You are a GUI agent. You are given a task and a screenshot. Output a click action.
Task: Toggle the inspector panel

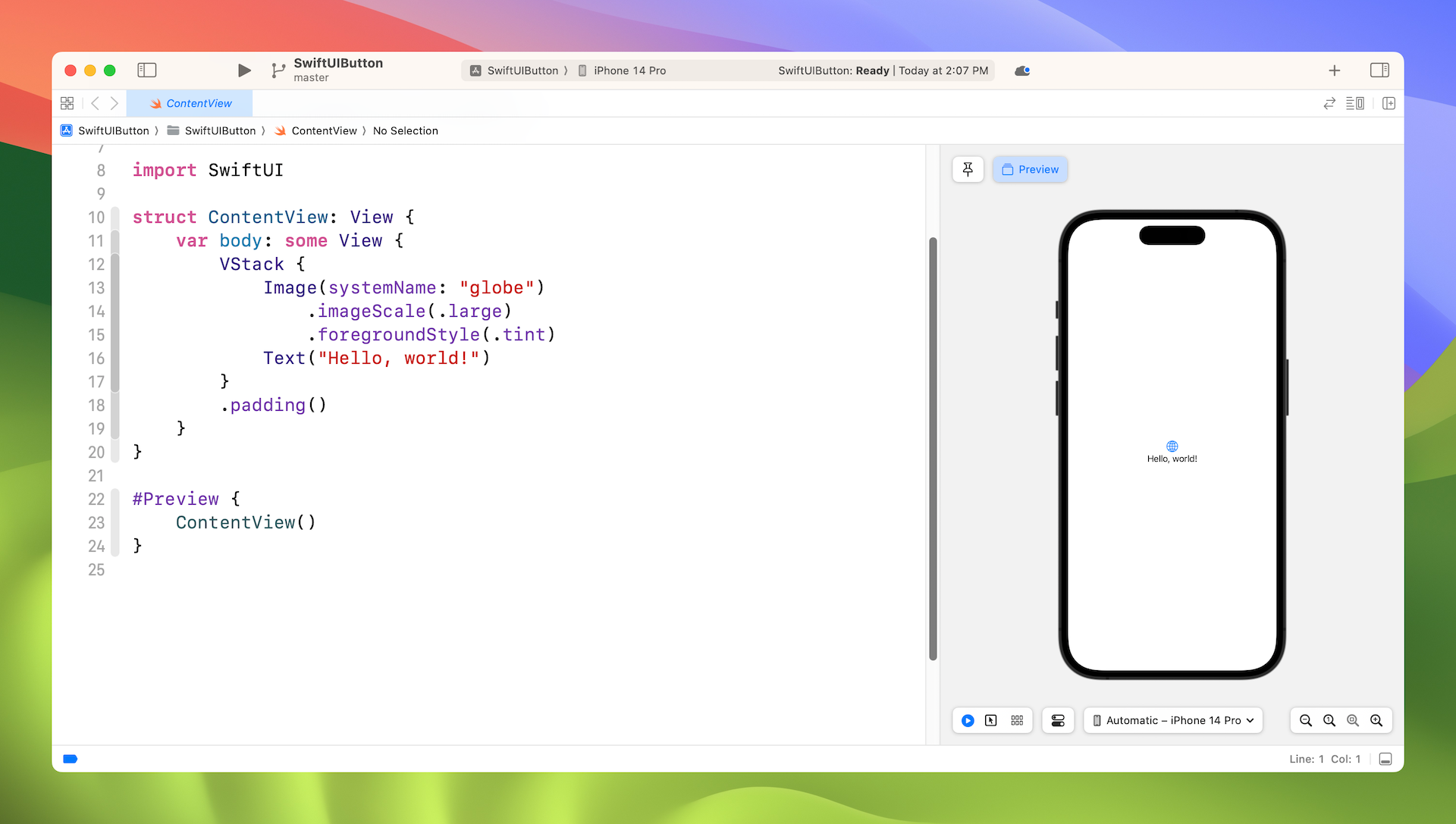pyautogui.click(x=1379, y=70)
